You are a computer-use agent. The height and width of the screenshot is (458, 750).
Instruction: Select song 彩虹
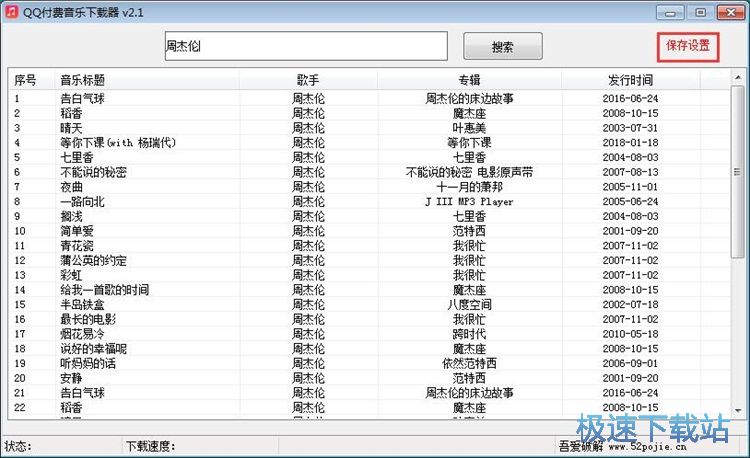point(71,275)
